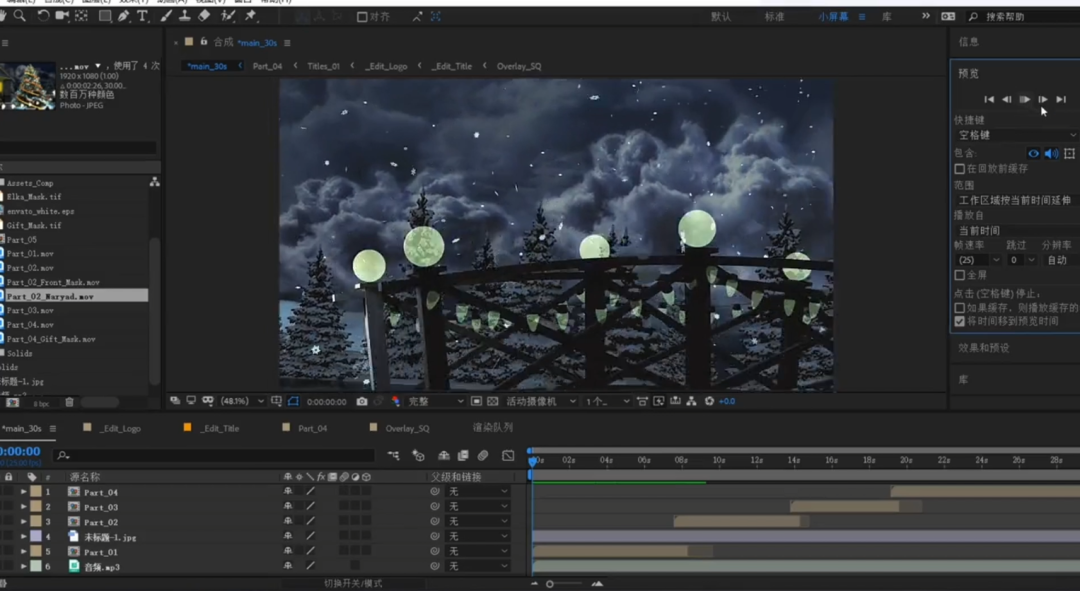Click the reset exposure icon
1080x591 pixels.
(x=709, y=401)
